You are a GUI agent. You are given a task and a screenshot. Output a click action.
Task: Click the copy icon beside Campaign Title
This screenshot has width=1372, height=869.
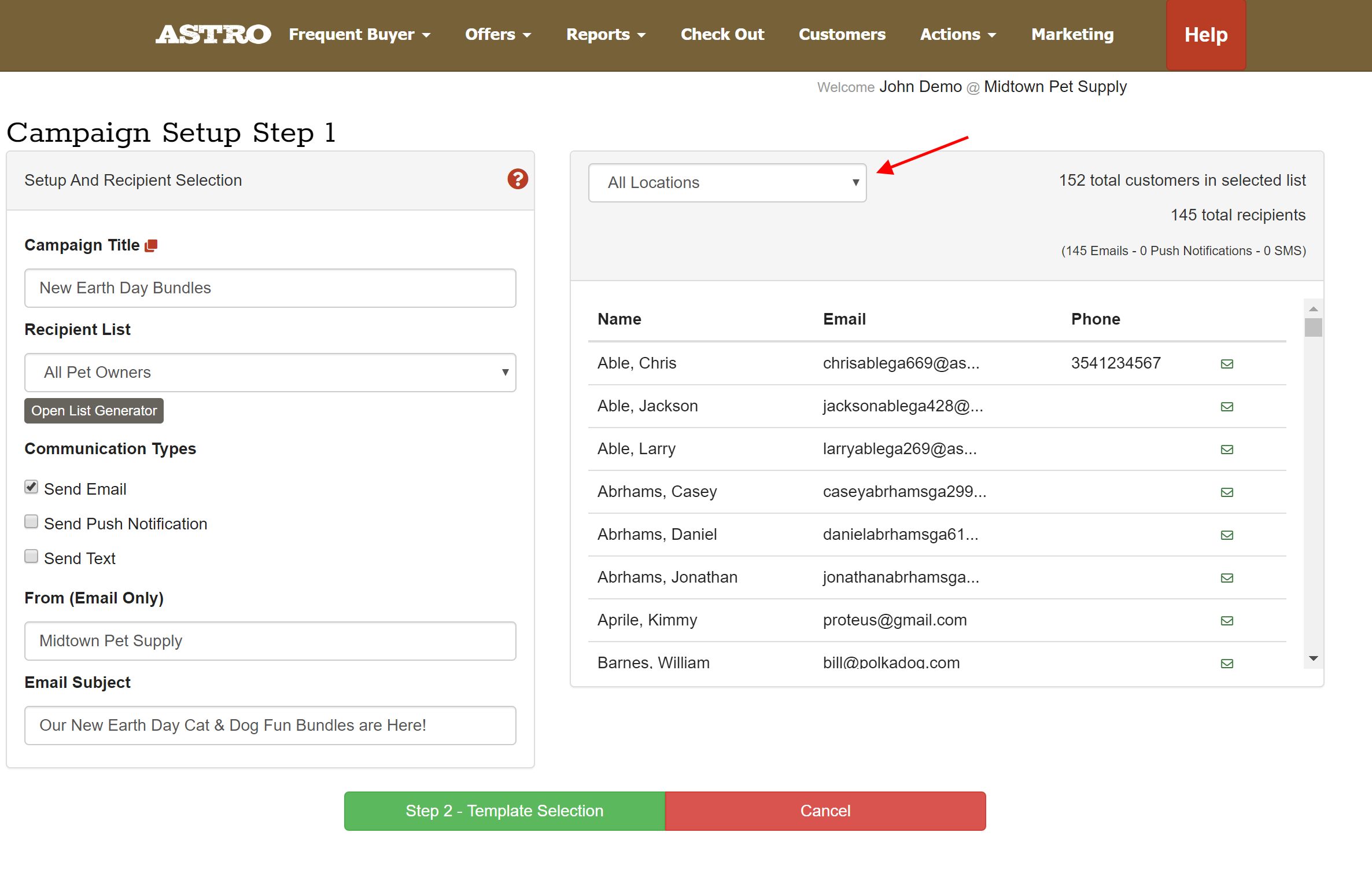[151, 246]
